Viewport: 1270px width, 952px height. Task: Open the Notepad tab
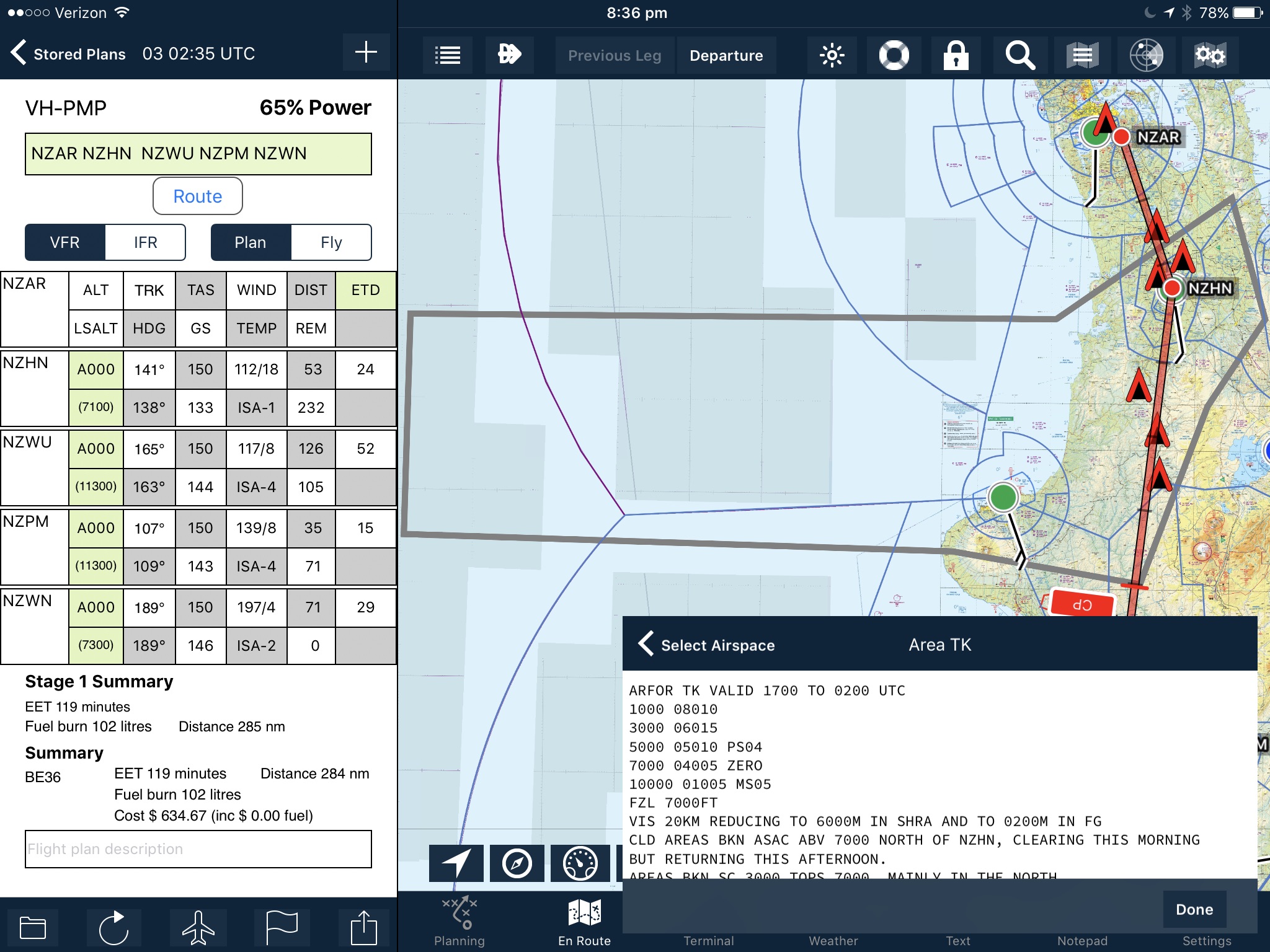[1082, 940]
